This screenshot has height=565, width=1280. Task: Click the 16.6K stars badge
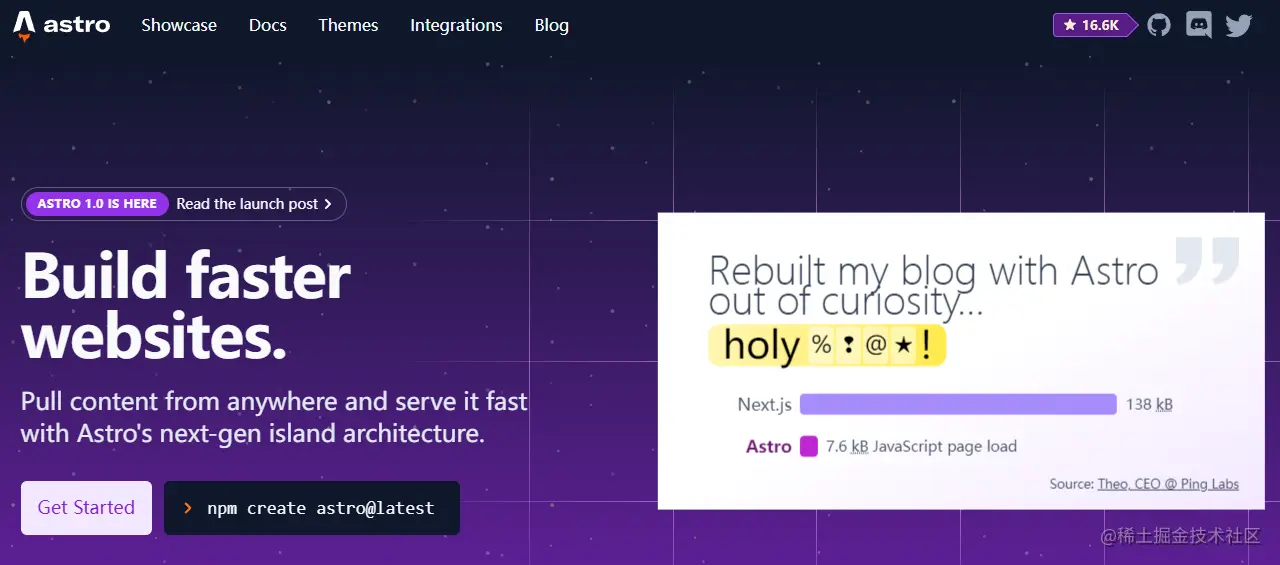point(1094,25)
